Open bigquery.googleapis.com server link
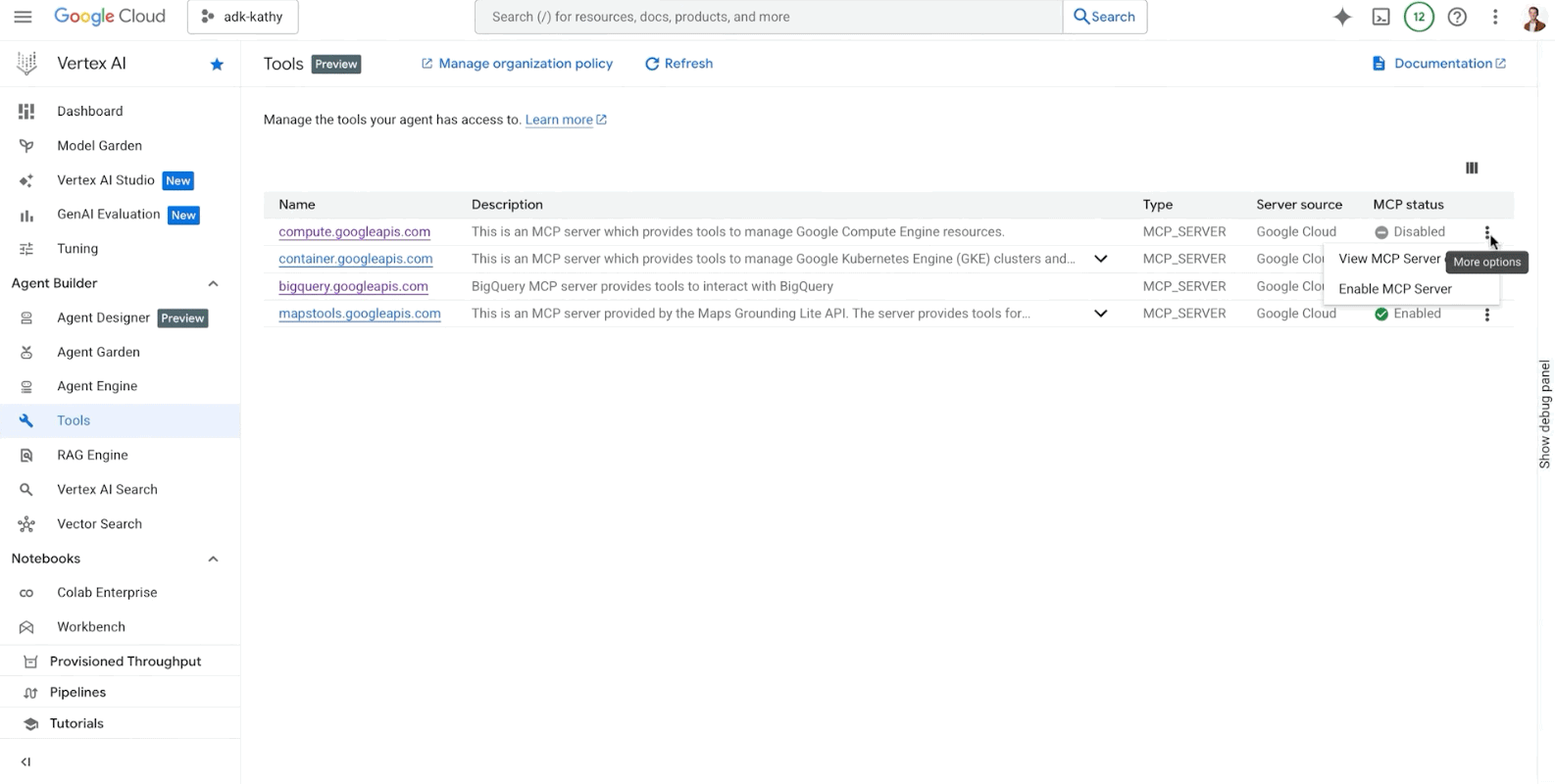1555x784 pixels. click(x=353, y=286)
